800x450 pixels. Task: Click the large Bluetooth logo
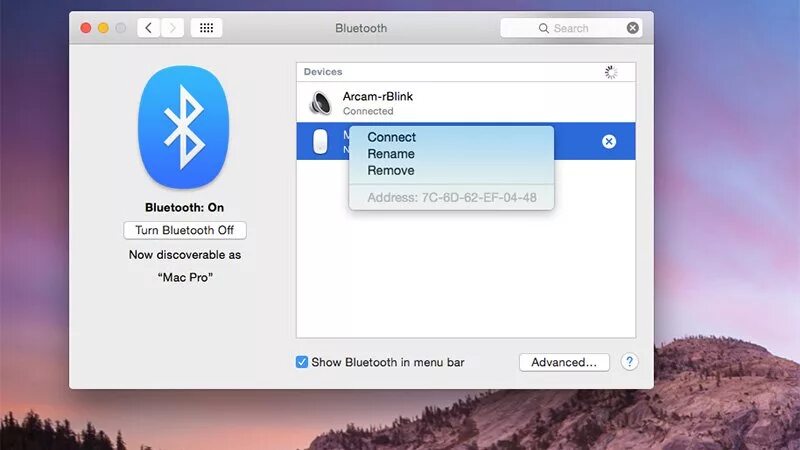pyautogui.click(x=184, y=127)
